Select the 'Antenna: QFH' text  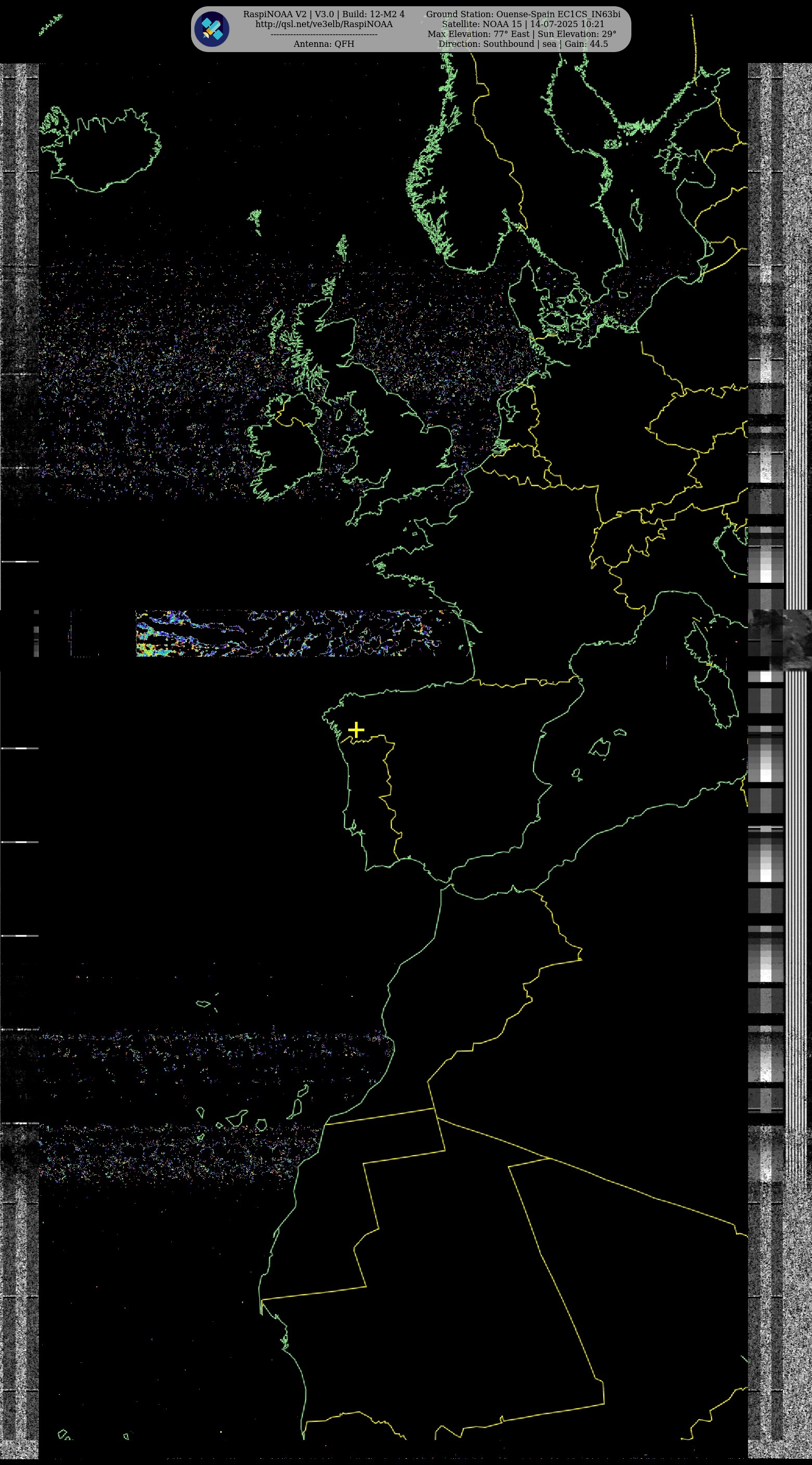pos(324,44)
